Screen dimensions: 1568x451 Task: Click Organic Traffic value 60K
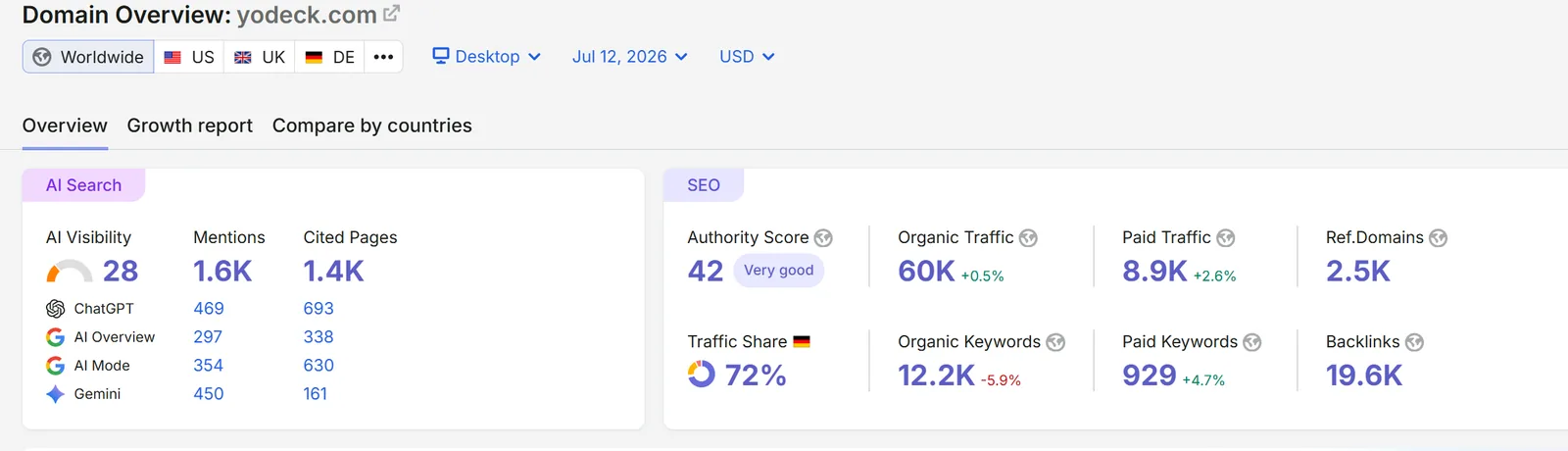pyautogui.click(x=926, y=272)
